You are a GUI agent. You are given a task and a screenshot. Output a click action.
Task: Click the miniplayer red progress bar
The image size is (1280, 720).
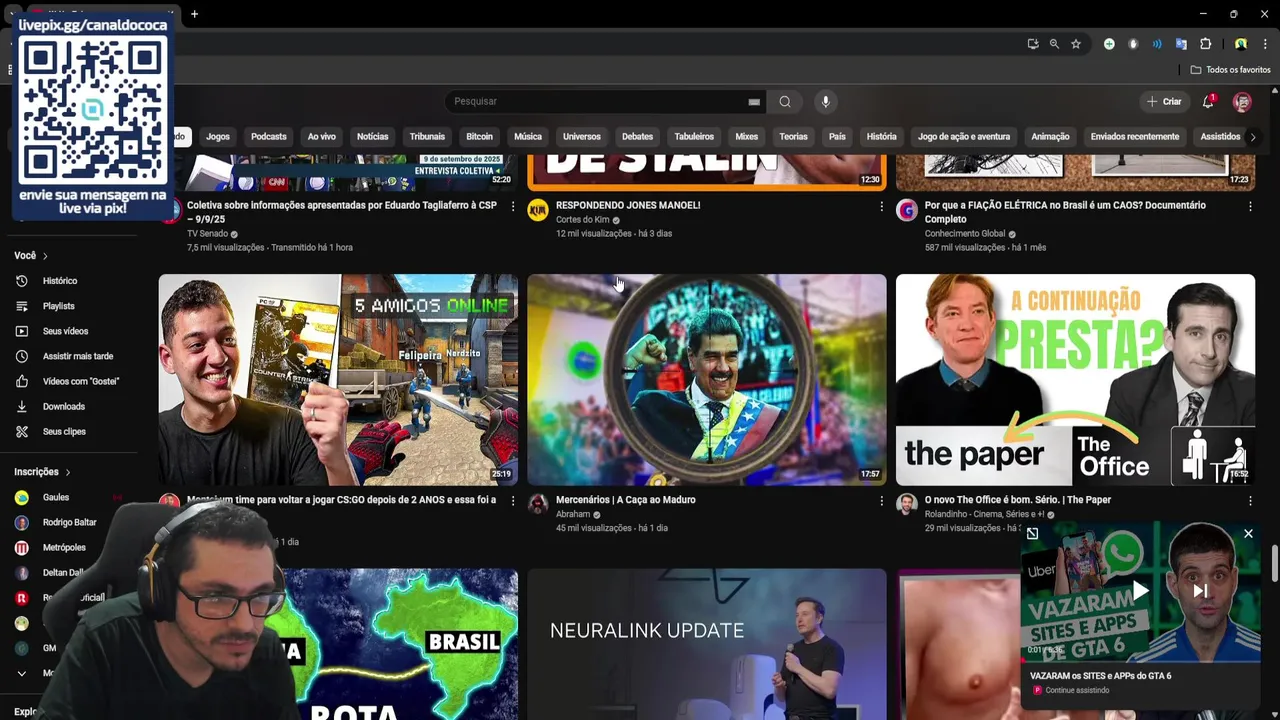pyautogui.click(x=1140, y=661)
